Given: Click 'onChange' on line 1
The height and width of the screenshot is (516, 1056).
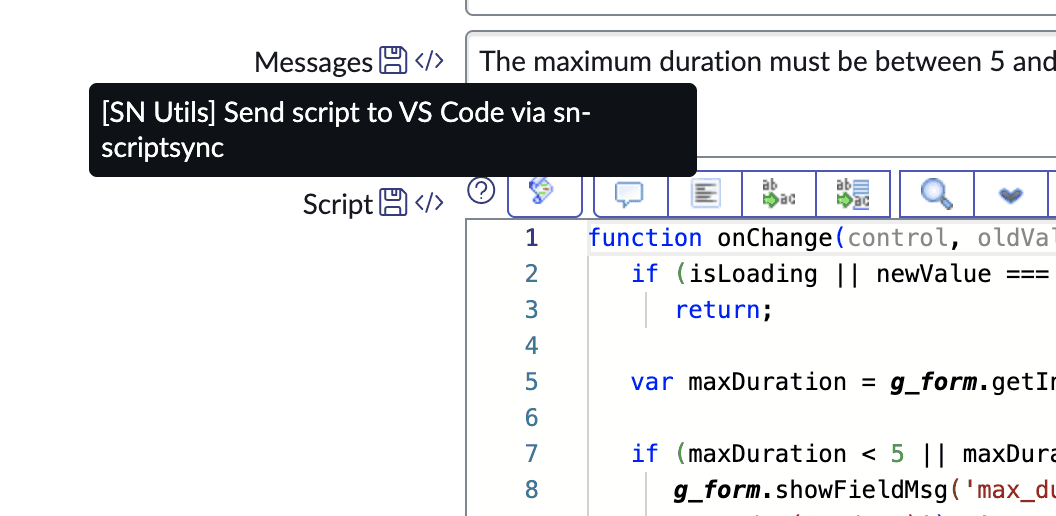Looking at the screenshot, I should point(775,238).
